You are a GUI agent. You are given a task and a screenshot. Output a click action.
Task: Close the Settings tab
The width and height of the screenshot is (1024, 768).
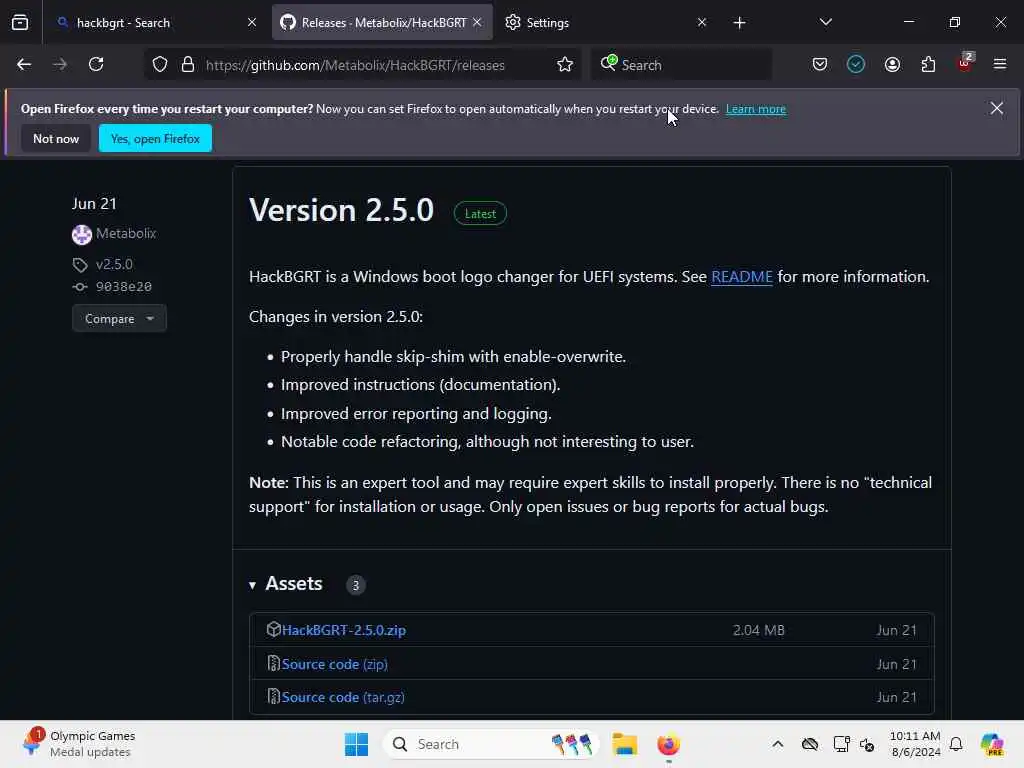click(x=702, y=22)
